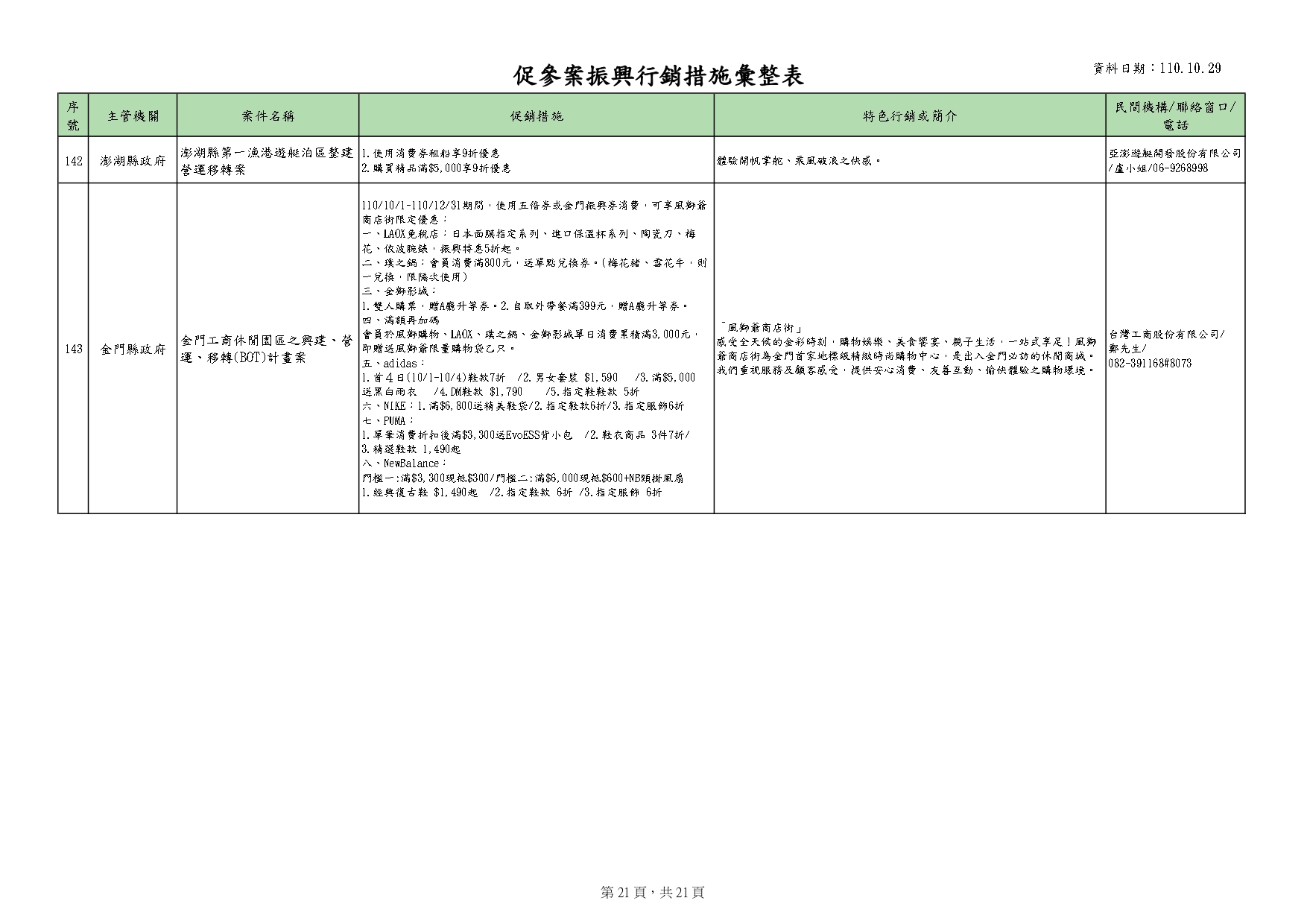Viewport: 1307px width, 924px height.
Task: Click the title 促參案振興行銷措施彙整表
Action: 659,75
